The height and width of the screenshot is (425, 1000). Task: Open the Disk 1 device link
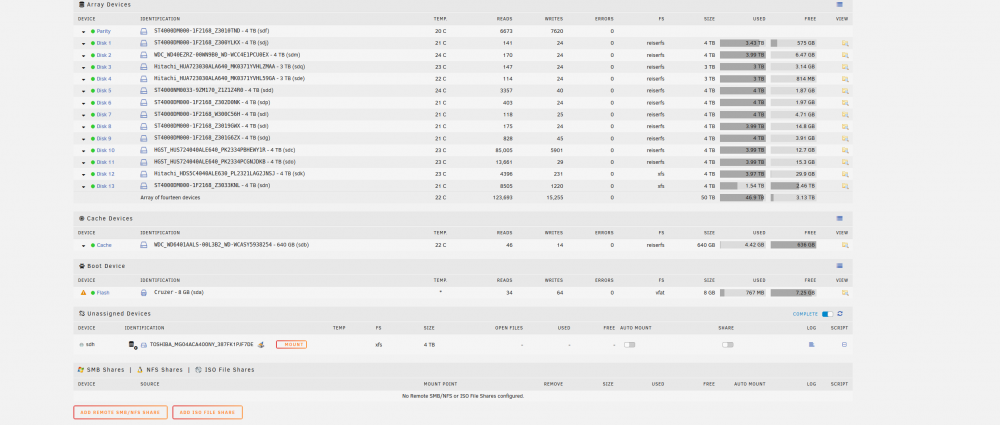104,43
